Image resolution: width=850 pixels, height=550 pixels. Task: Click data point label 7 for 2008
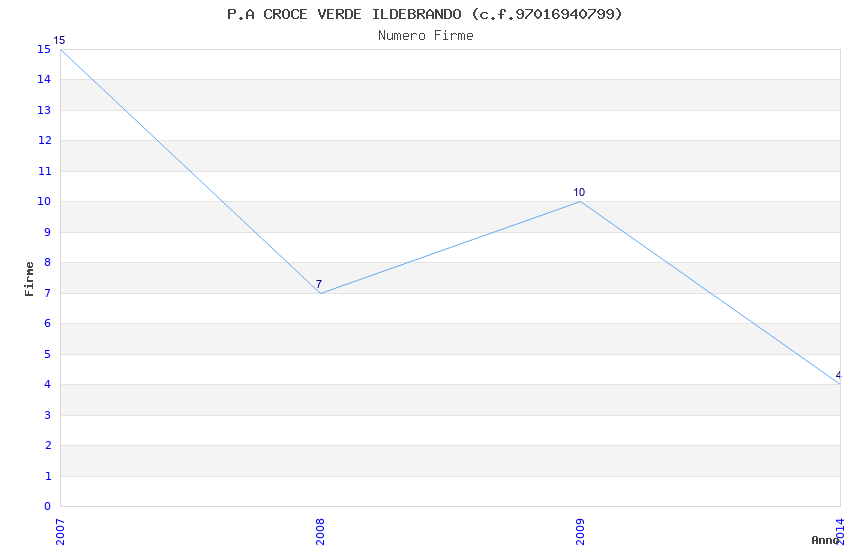(x=319, y=284)
